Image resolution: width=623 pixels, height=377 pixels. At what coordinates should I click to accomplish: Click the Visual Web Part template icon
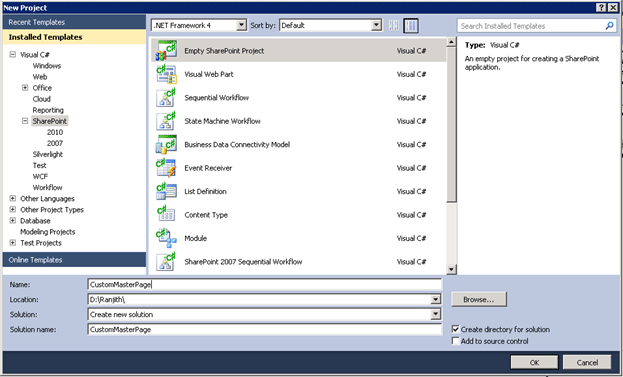166,74
